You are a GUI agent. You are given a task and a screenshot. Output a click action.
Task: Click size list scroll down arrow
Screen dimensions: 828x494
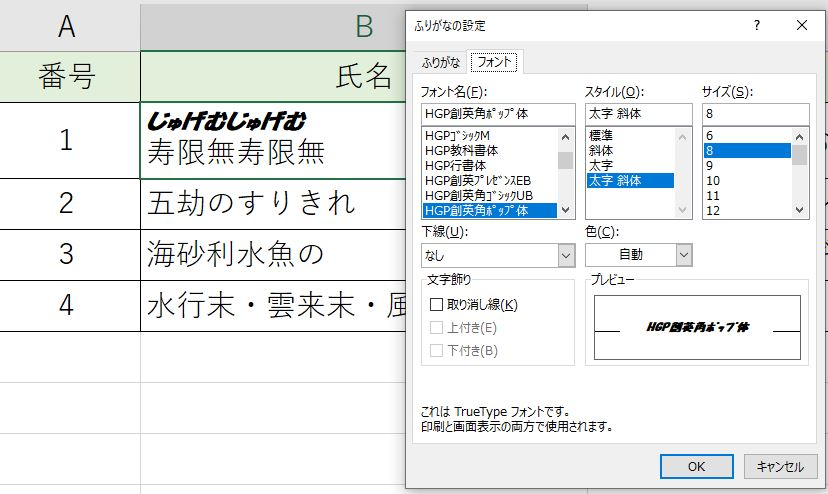pos(799,210)
